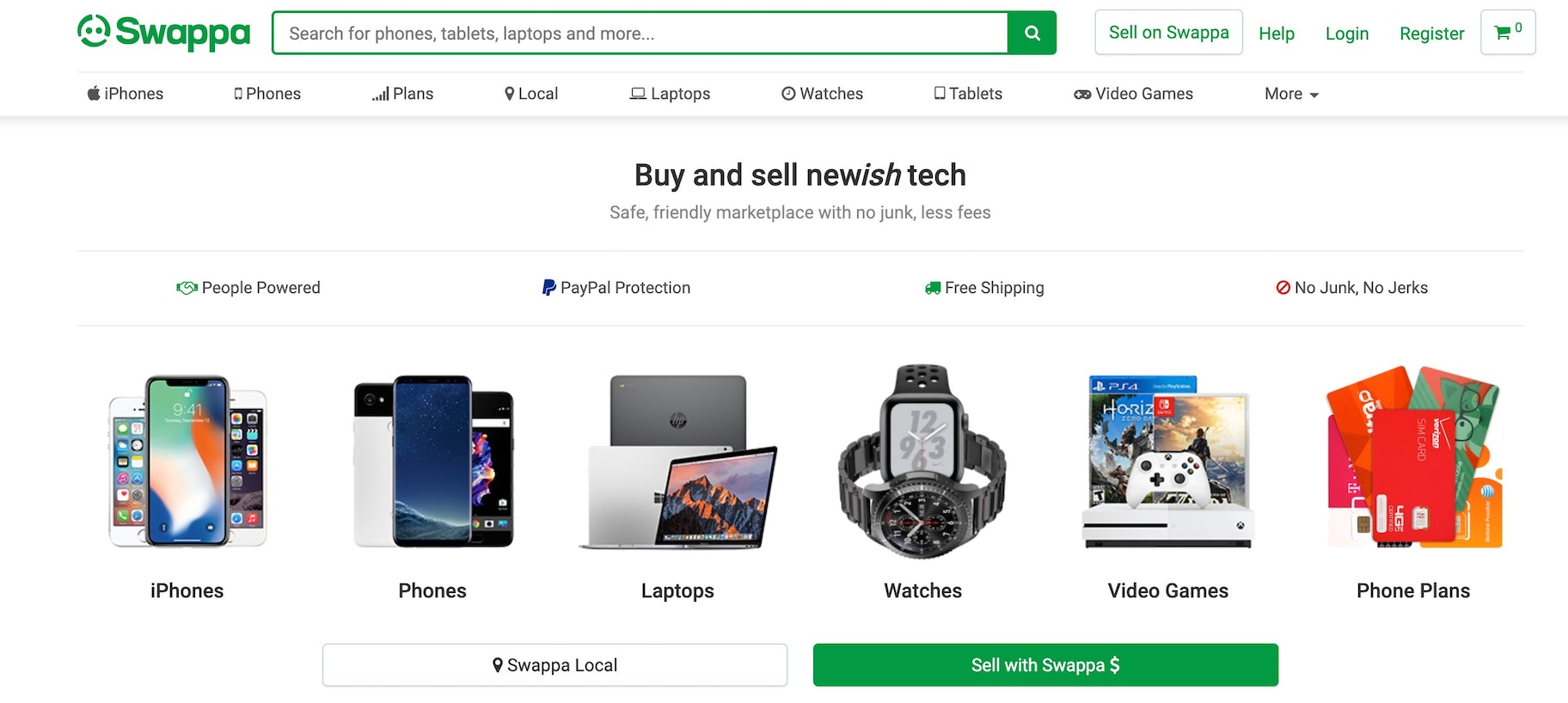Select Watches in the navigation bar
1568x703 pixels.
822,94
